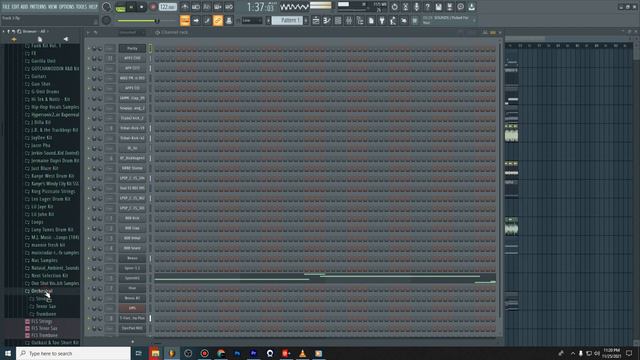Toggle the channel select LED of the top channel
This screenshot has width=640, height=360.
click(x=150, y=48)
